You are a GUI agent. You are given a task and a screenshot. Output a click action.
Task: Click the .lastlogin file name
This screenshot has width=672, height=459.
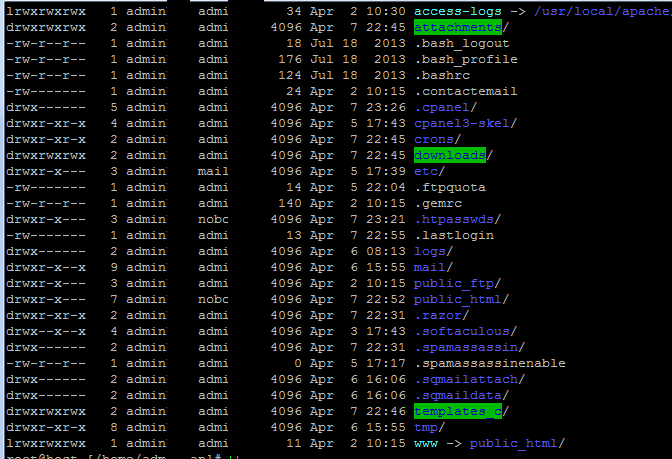pos(454,235)
